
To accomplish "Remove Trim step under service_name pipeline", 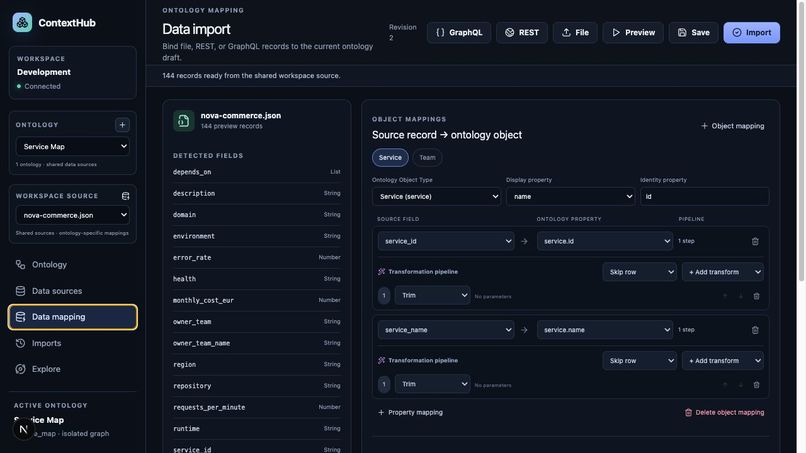I will (x=757, y=385).
